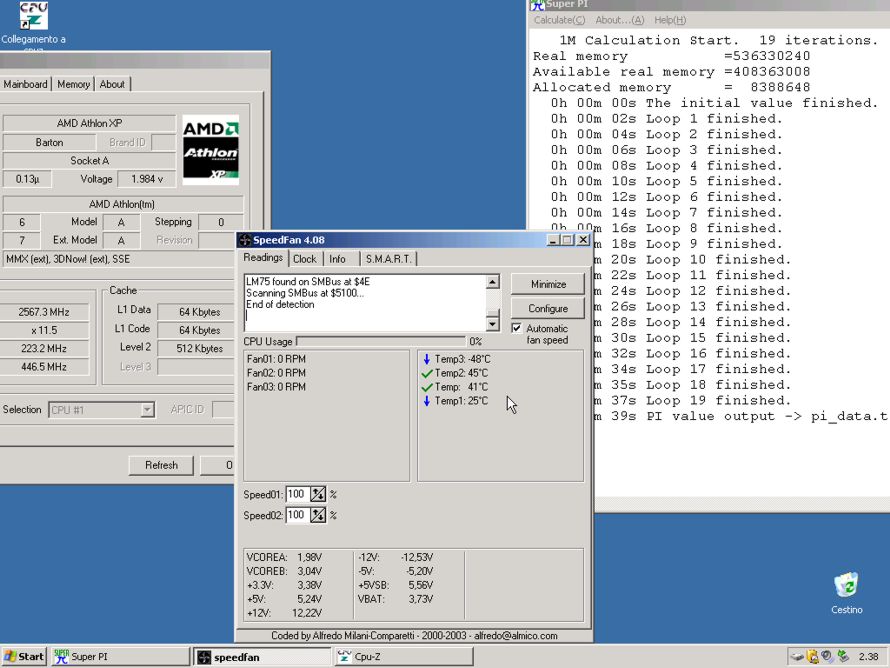The width and height of the screenshot is (890, 668).
Task: Click the first system tray icon
Action: [797, 657]
